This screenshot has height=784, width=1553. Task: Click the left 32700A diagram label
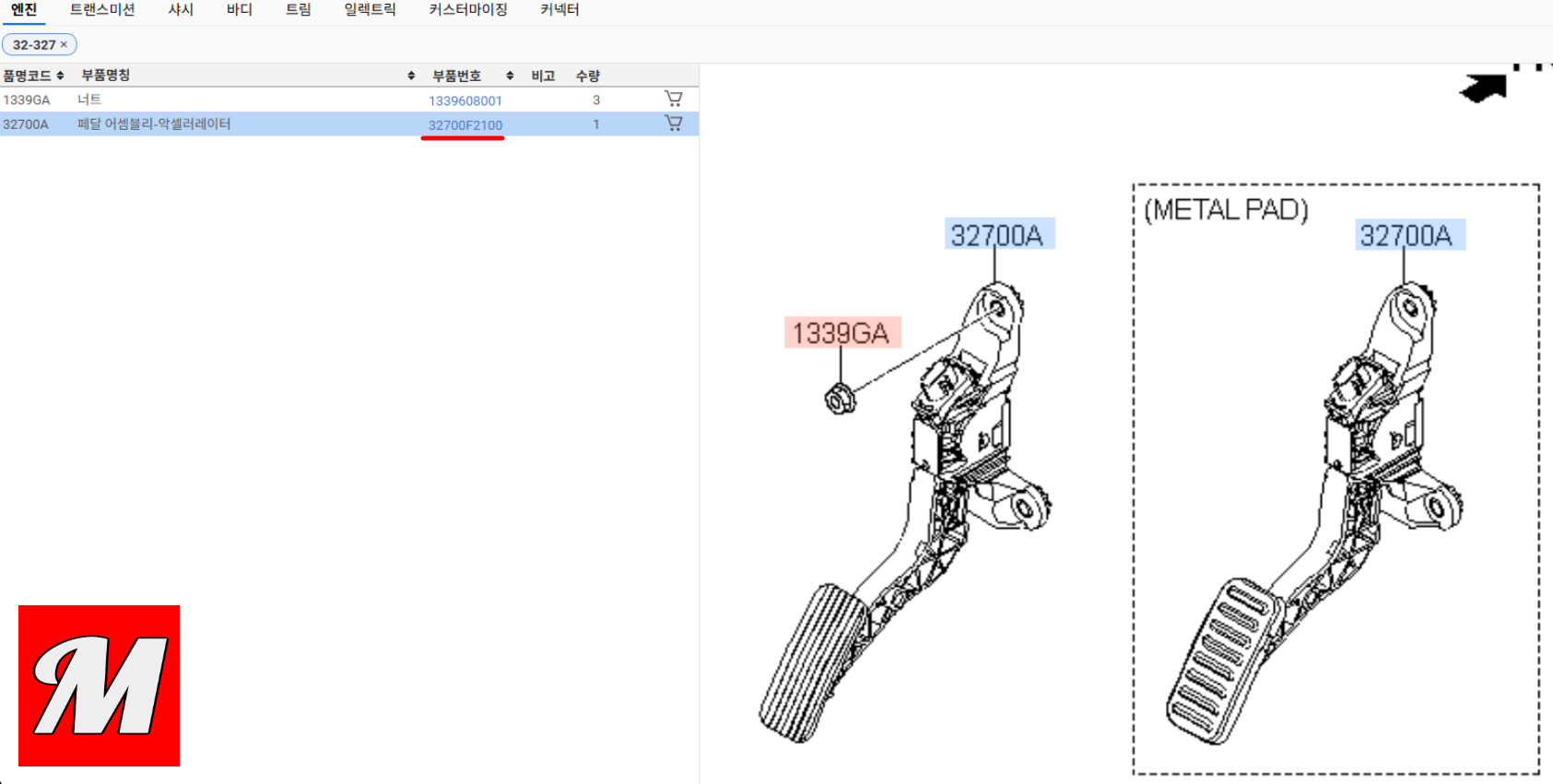coord(999,234)
